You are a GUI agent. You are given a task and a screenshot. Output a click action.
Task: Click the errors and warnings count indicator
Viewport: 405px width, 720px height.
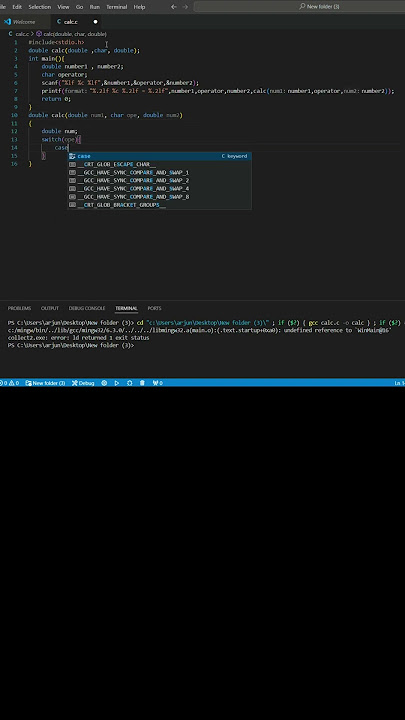click(x=9, y=383)
